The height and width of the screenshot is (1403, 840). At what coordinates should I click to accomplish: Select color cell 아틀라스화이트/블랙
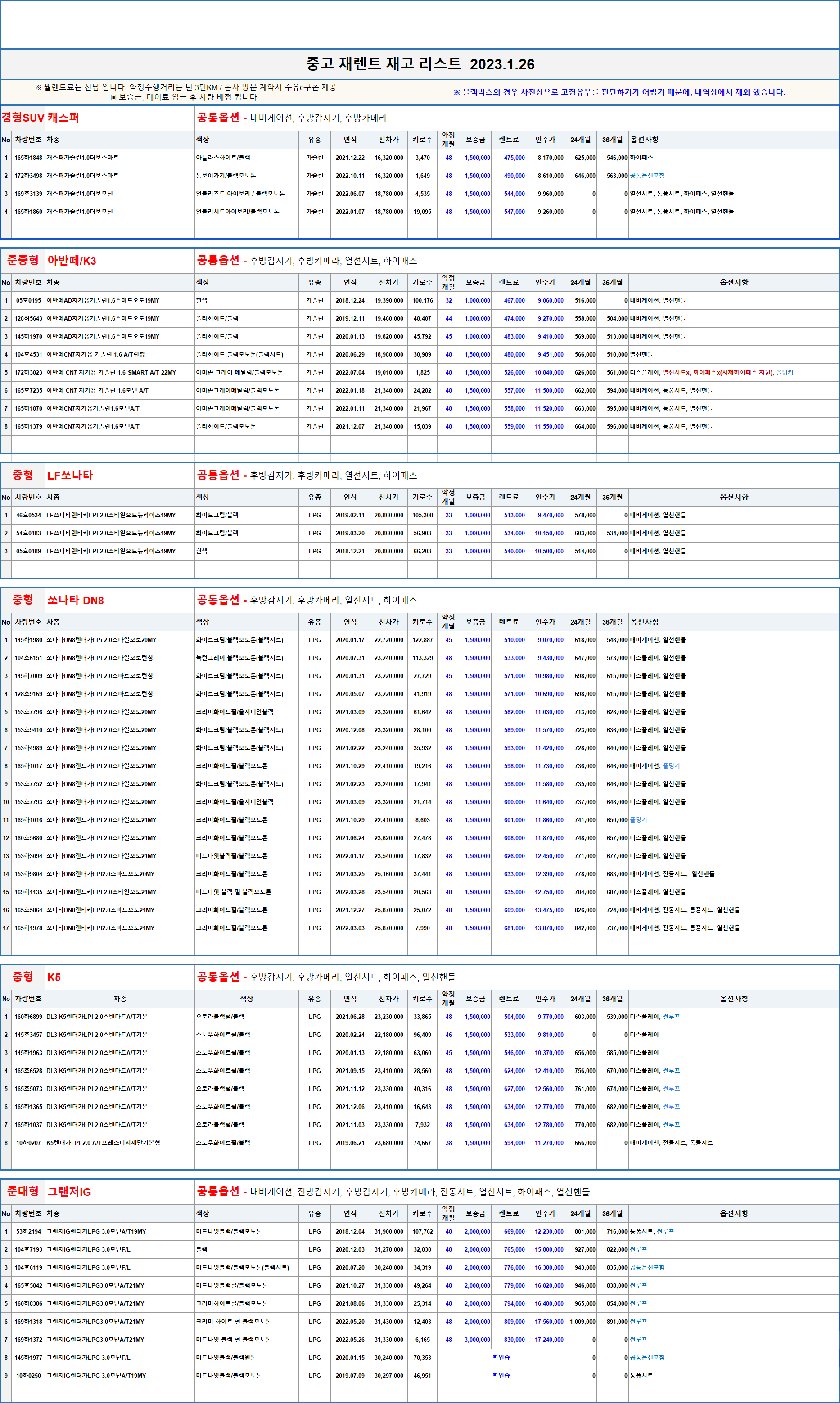(246, 158)
